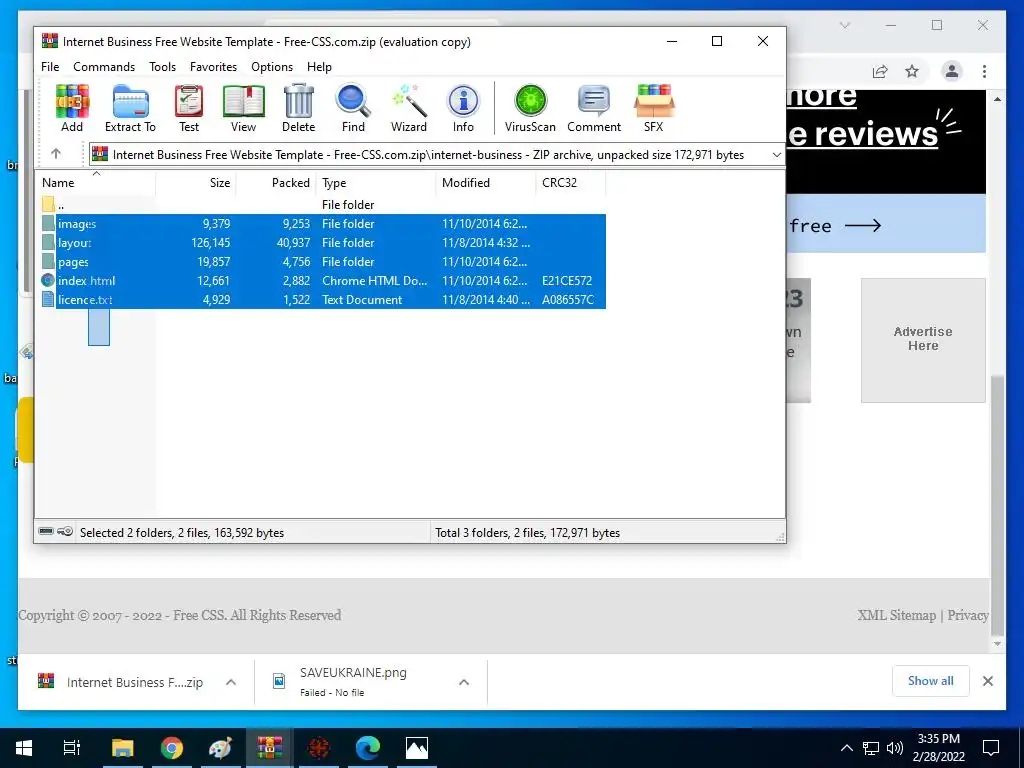Image resolution: width=1024 pixels, height=768 pixels.
Task: Open the Favorites menu
Action: coord(214,67)
